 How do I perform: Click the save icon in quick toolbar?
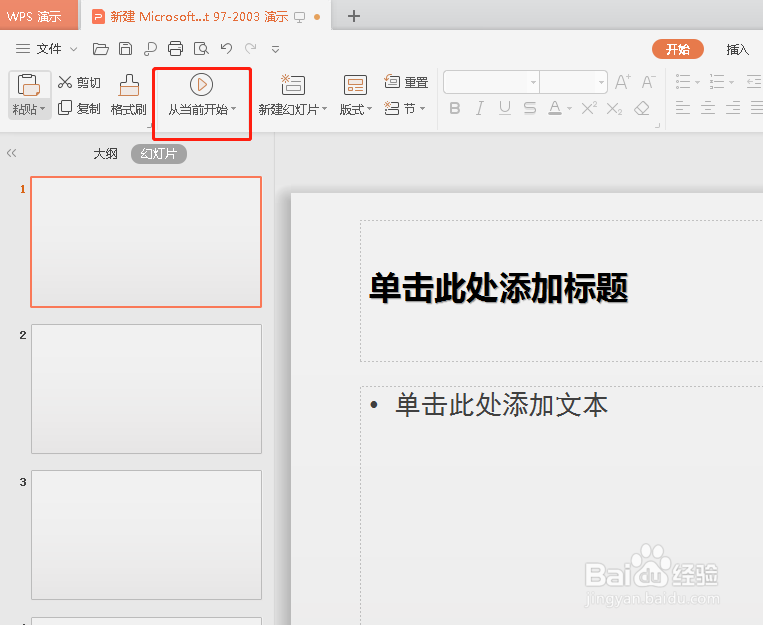pos(126,49)
